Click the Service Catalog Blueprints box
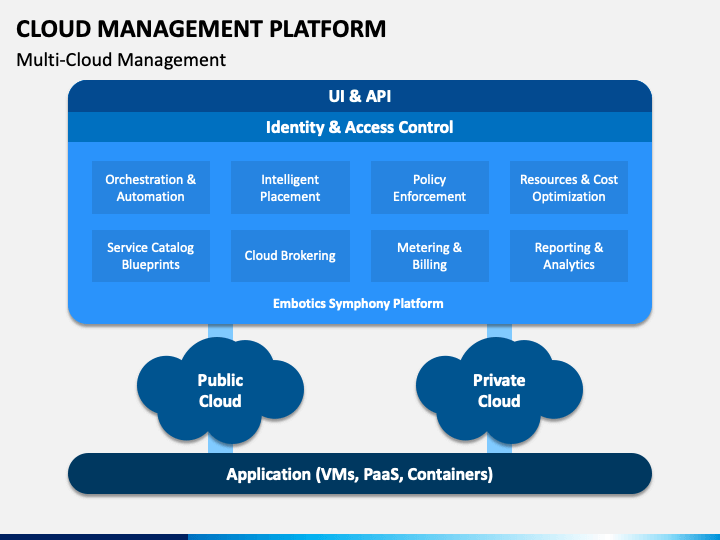720x540 pixels. click(151, 256)
